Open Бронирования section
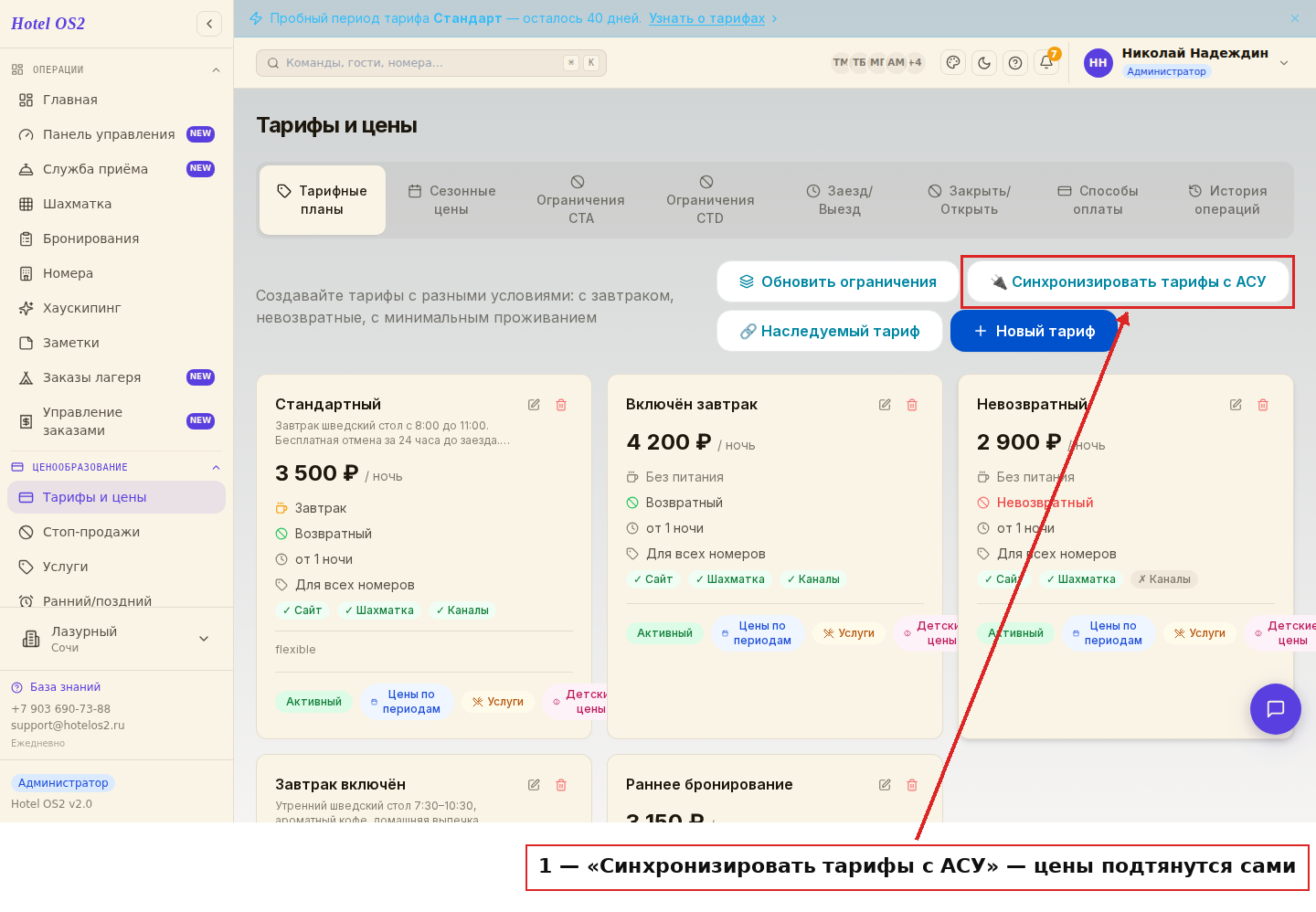This screenshot has width=1316, height=912. [116, 239]
